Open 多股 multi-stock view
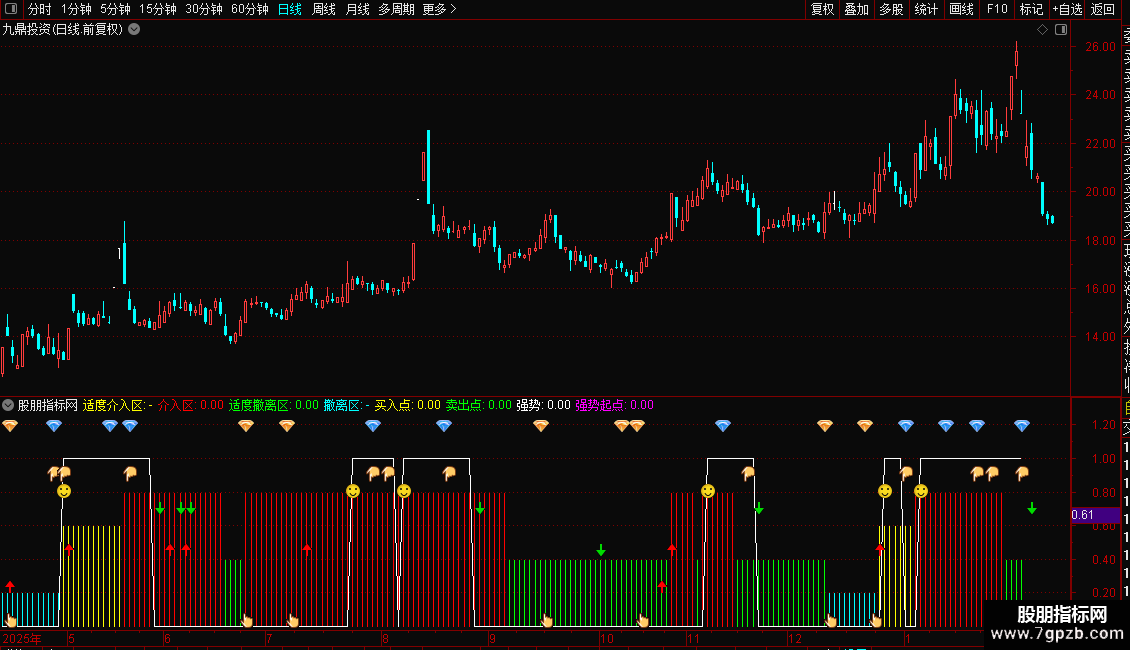The height and width of the screenshot is (650, 1130). pyautogui.click(x=891, y=9)
